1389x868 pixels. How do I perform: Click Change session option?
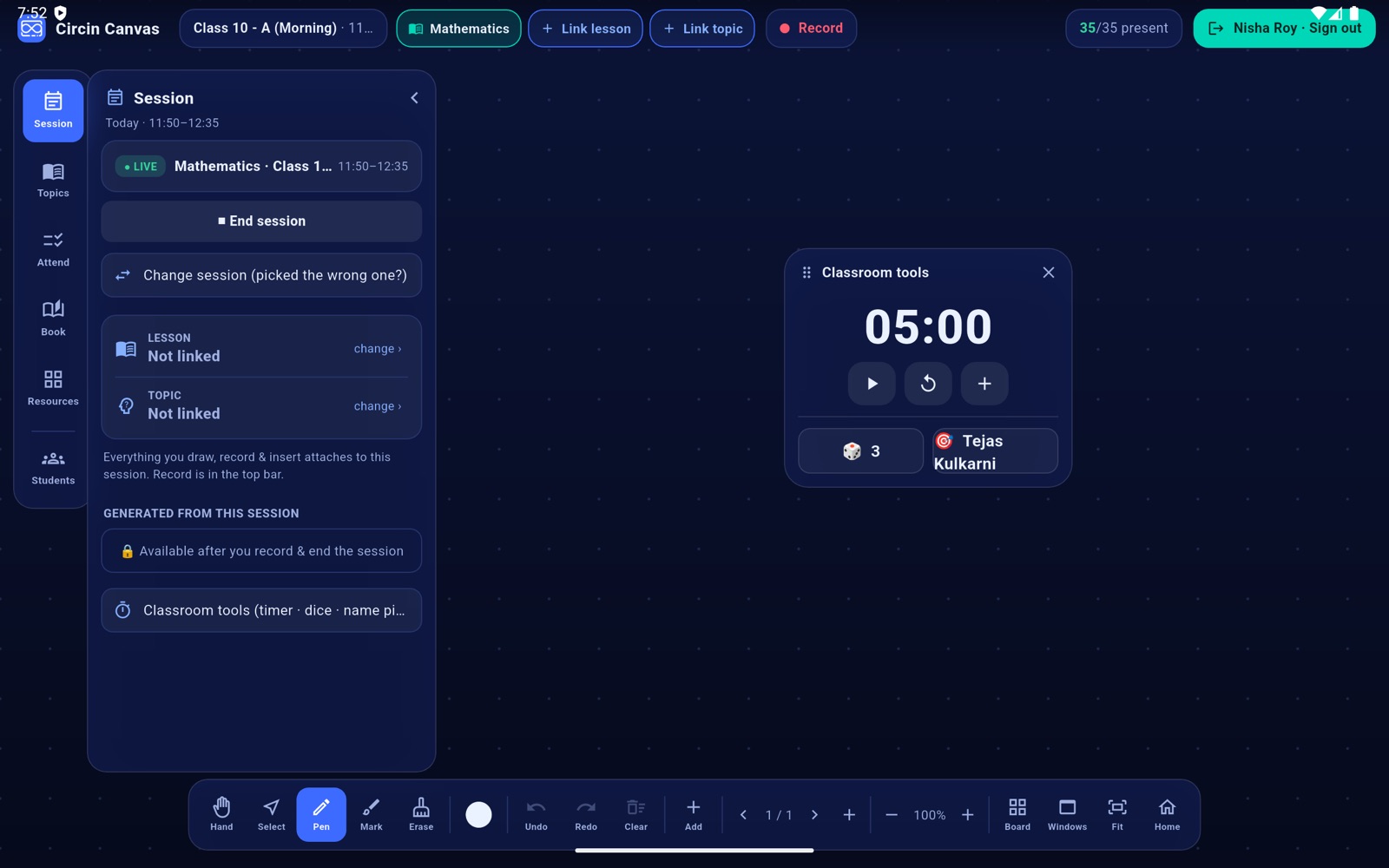tap(261, 275)
